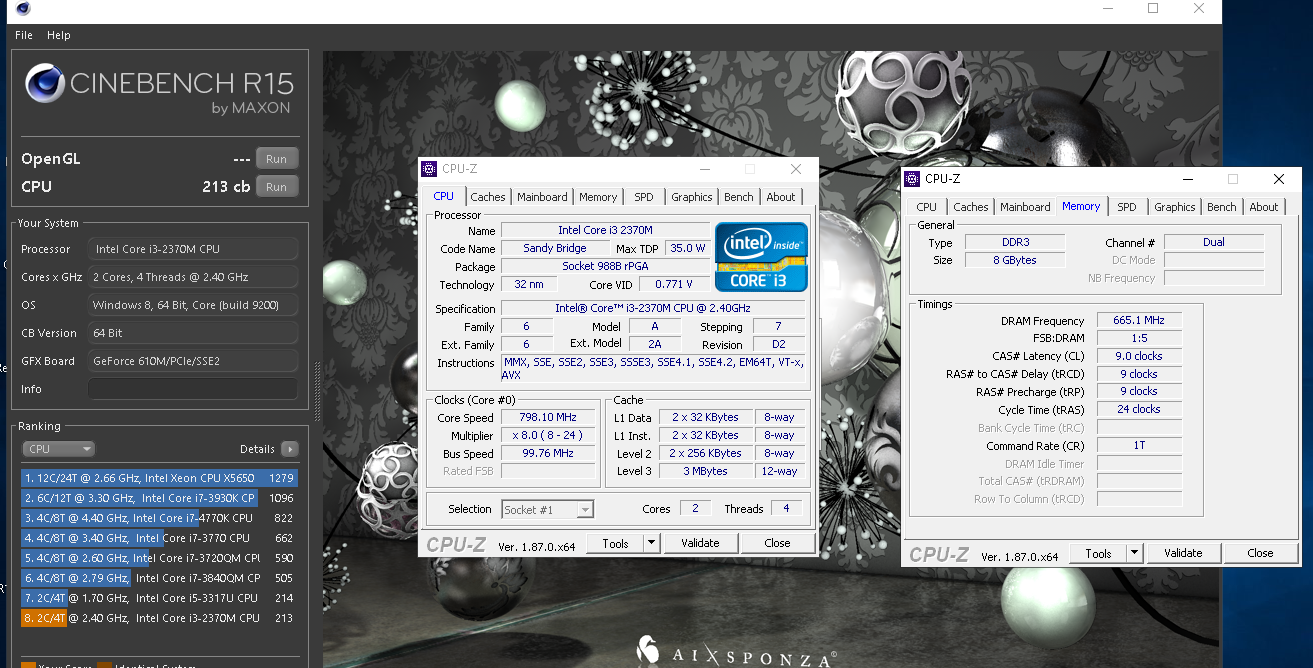Switch to Bench tab in CPU-Z CPU window
The width and height of the screenshot is (1313, 668).
coord(739,197)
